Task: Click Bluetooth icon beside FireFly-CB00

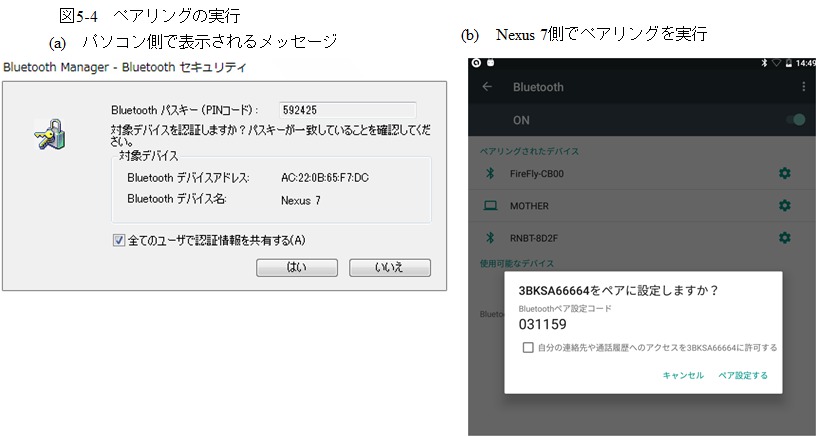Action: (490, 174)
